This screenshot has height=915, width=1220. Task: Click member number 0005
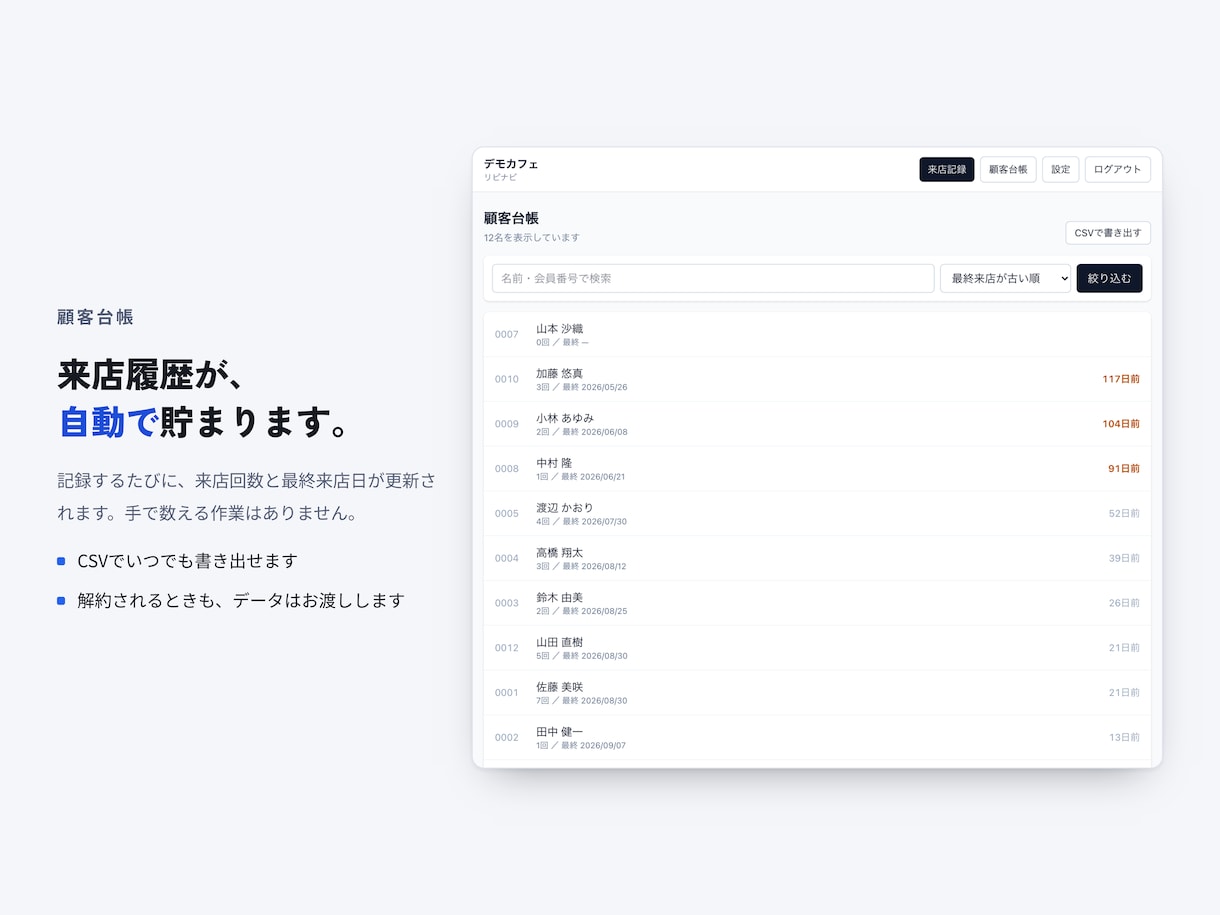tap(507, 514)
